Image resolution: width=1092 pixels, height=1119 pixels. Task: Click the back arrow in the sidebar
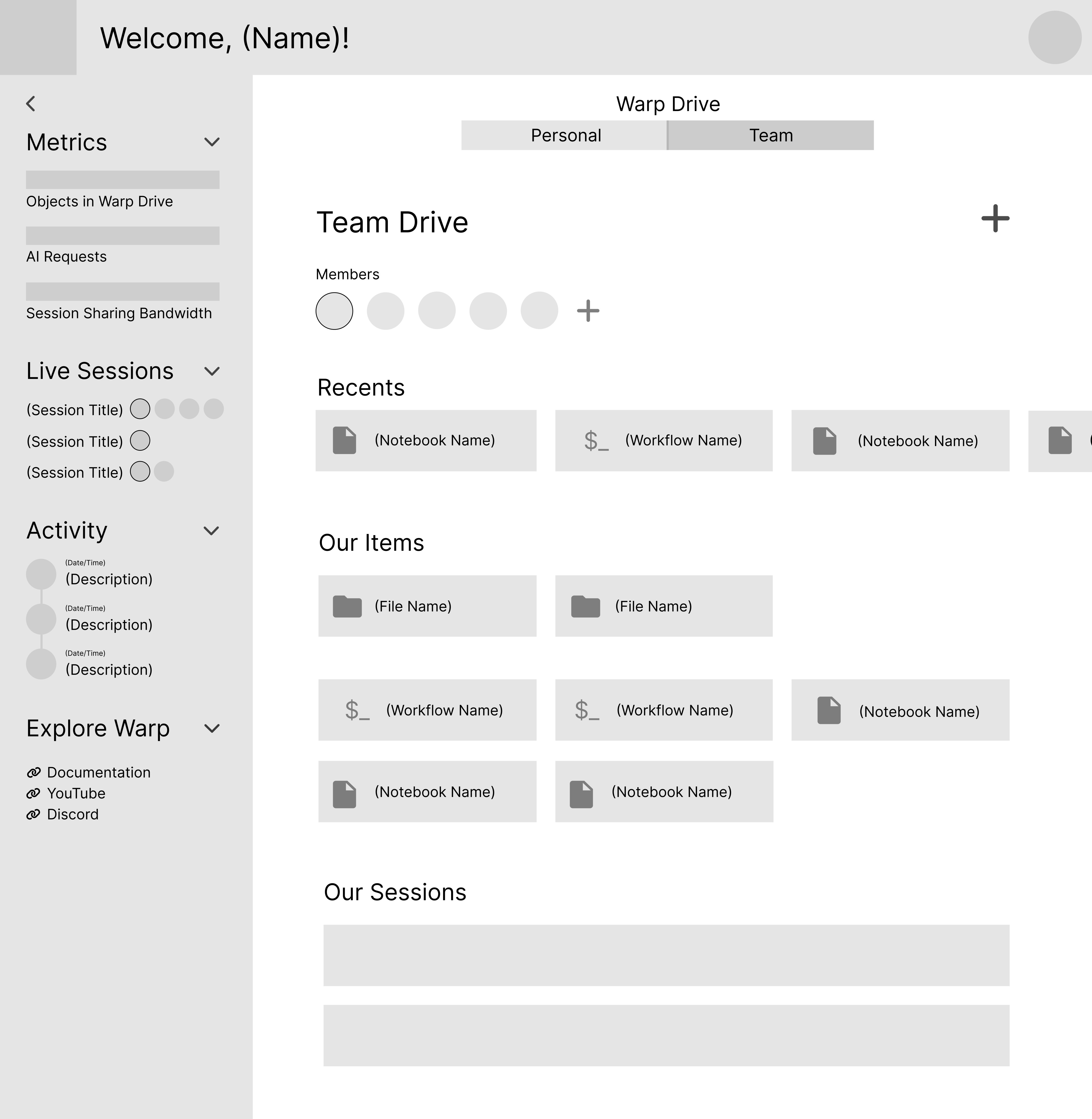pos(31,104)
